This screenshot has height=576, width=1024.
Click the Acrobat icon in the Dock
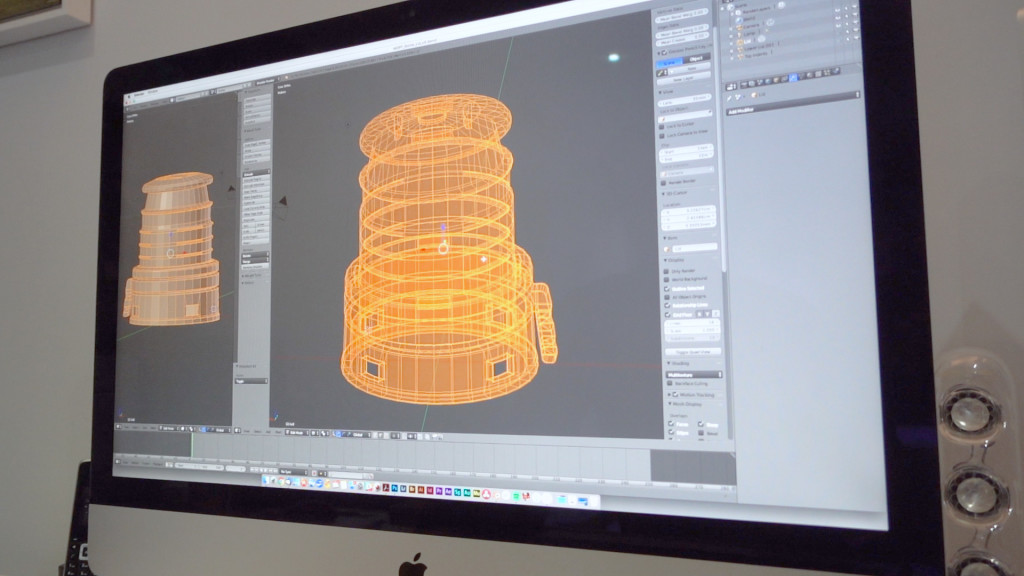click(384, 488)
